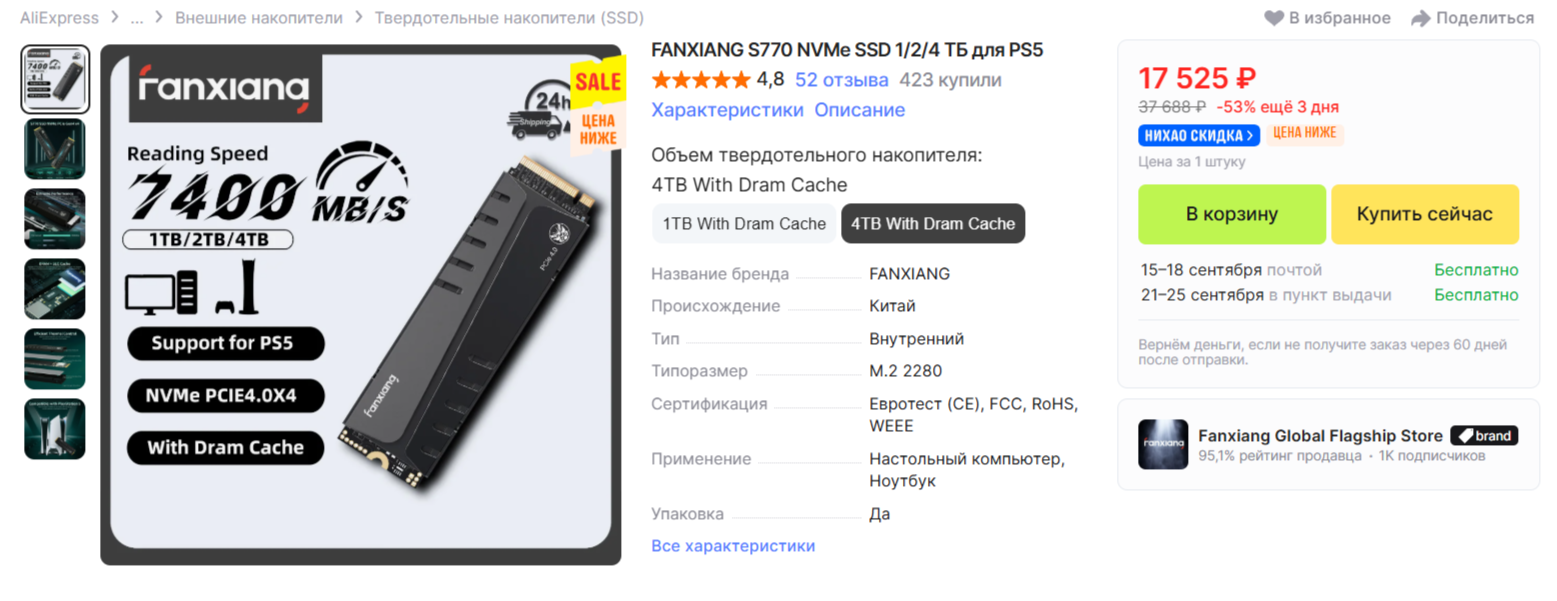Select the second product thumbnail
This screenshot has width=1557, height=601.
coord(55,149)
